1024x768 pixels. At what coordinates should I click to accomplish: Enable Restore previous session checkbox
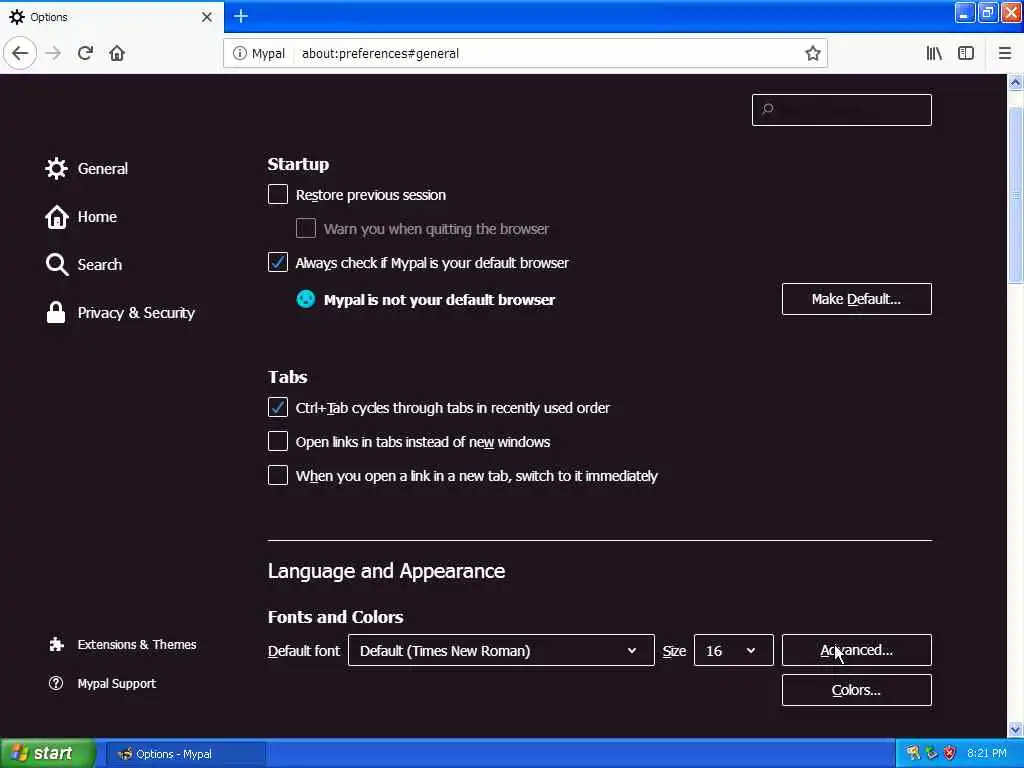[278, 194]
